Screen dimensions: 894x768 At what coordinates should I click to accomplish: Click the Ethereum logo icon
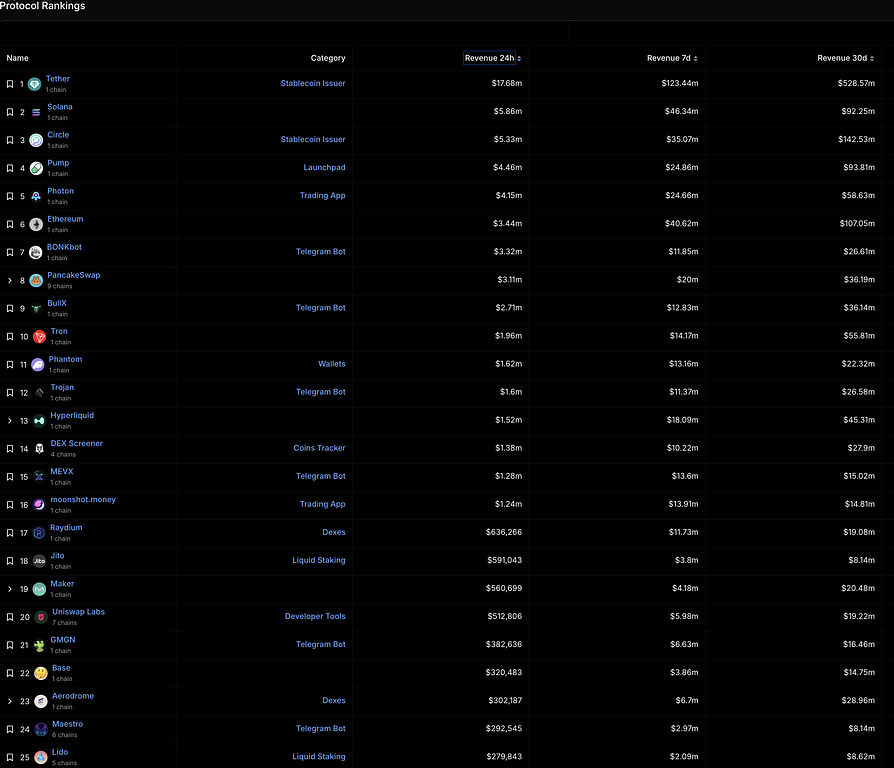[x=37, y=224]
